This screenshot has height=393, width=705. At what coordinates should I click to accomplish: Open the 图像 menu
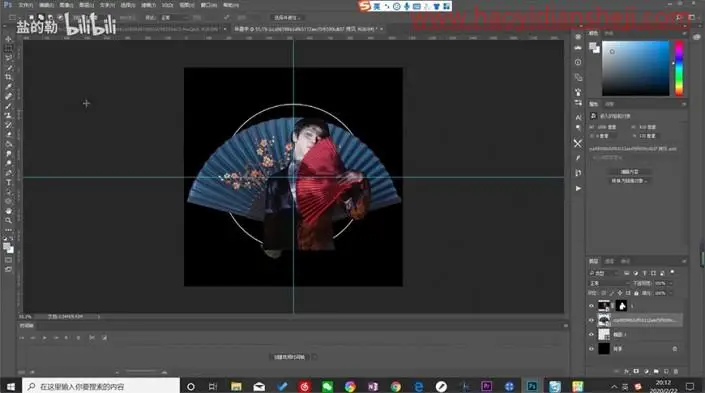66,5
